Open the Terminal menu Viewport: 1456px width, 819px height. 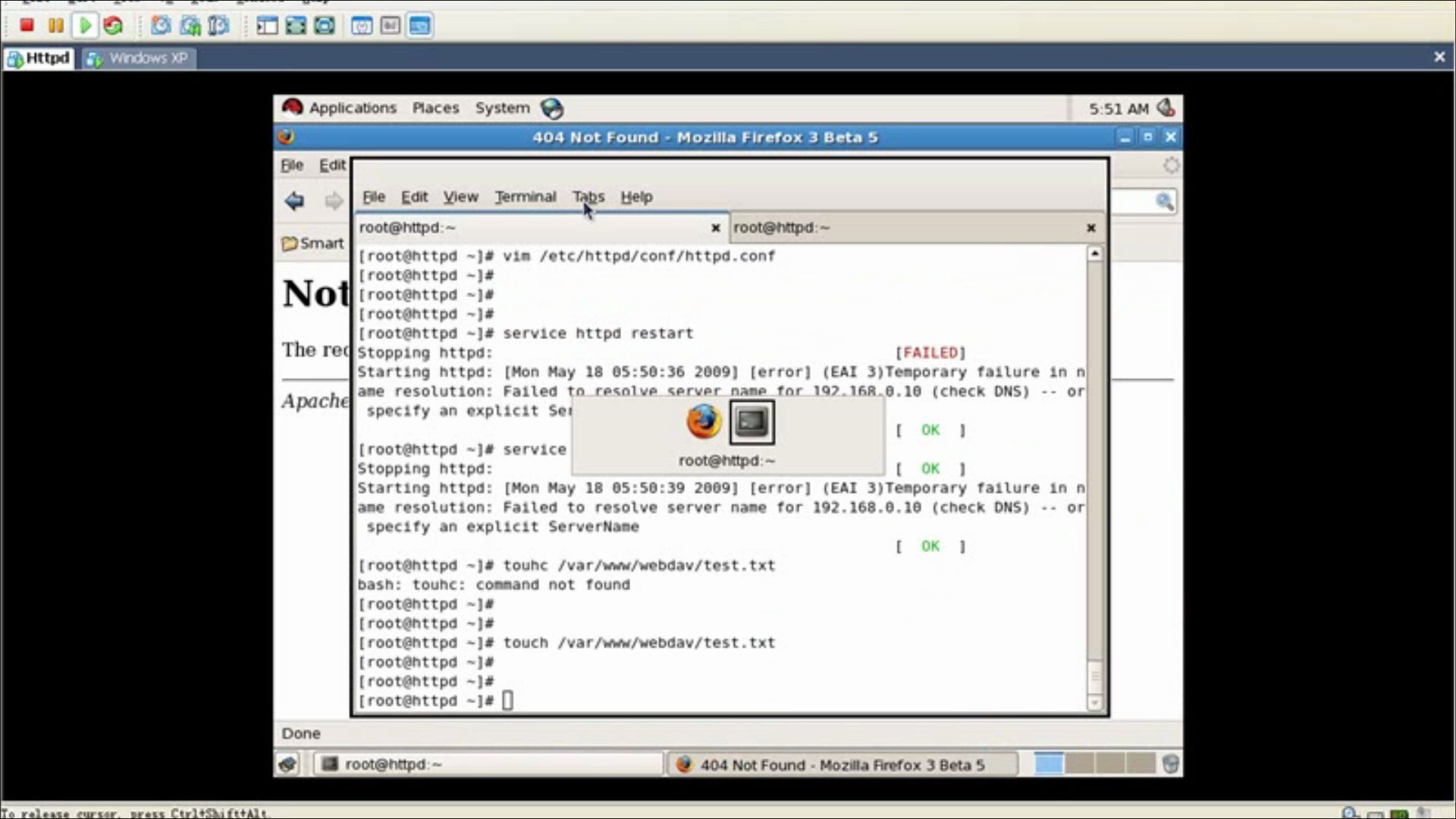525,196
